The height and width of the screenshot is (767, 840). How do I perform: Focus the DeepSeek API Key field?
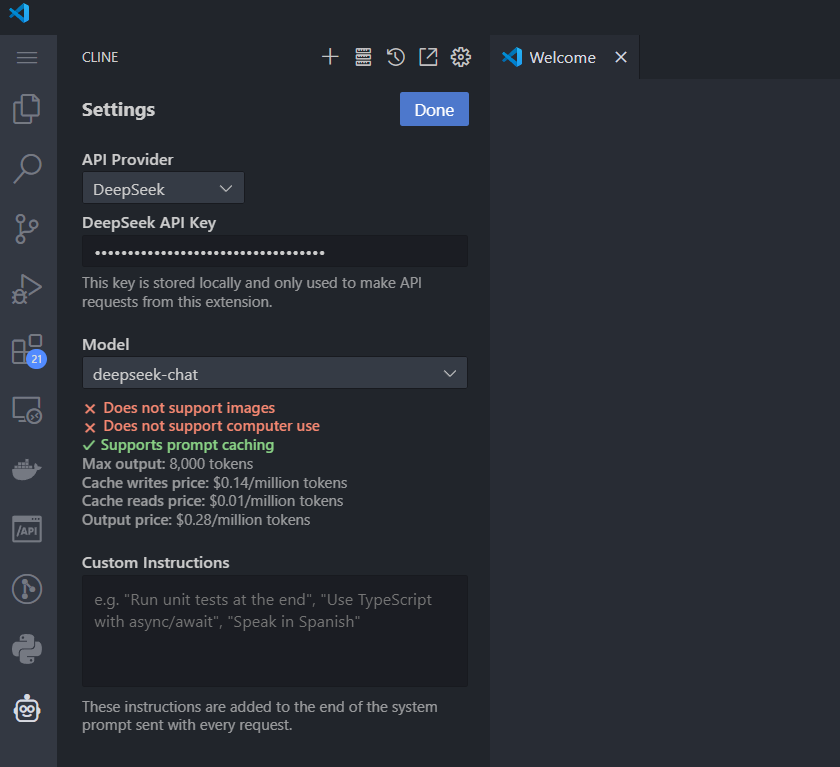click(275, 251)
